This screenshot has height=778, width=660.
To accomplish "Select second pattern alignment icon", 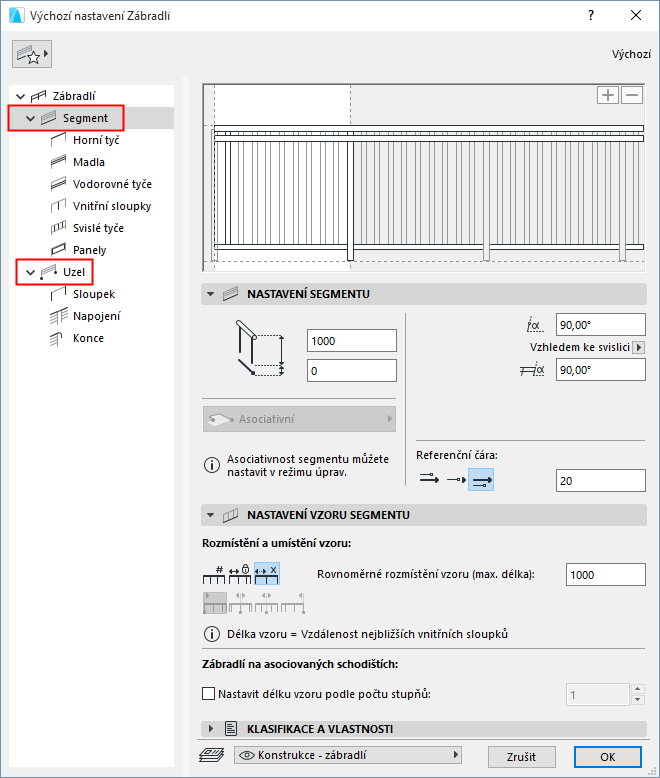I will 241,602.
